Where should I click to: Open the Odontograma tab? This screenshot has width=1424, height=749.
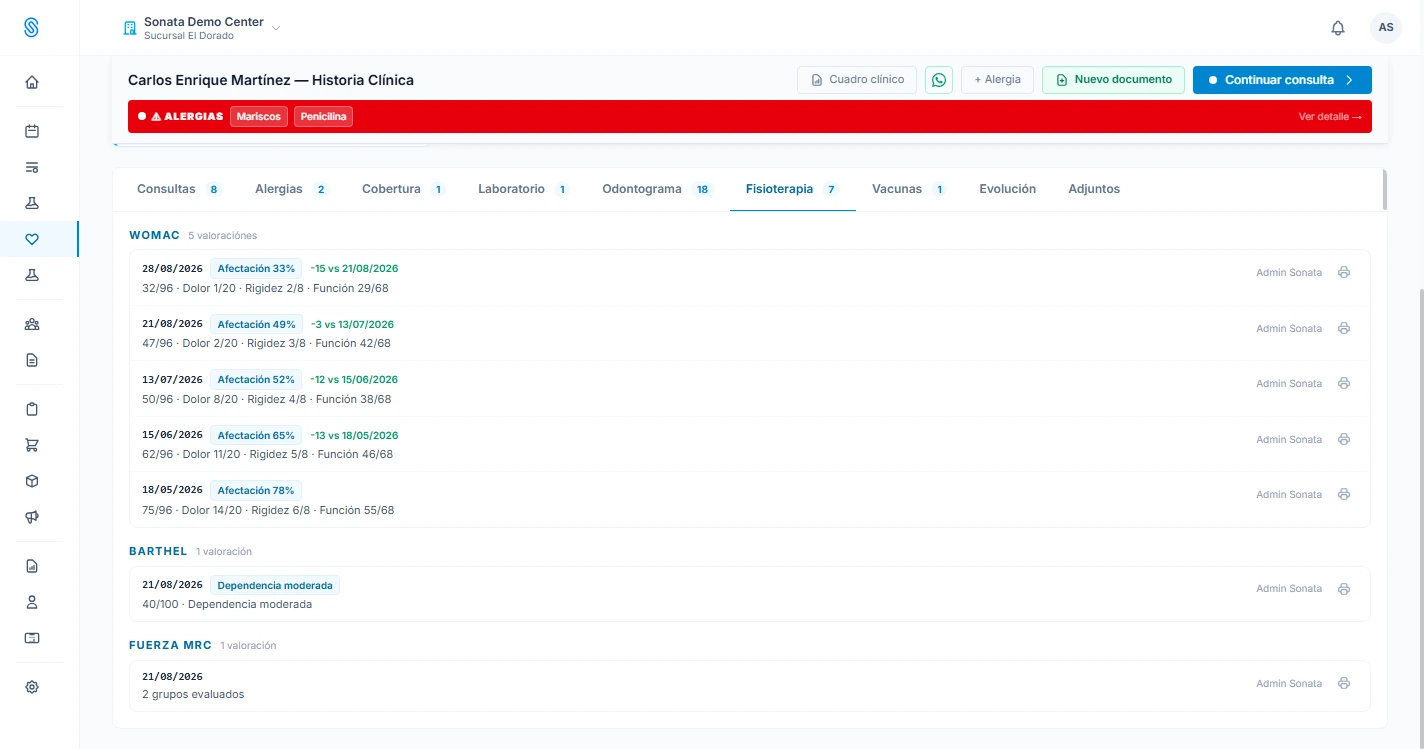[x=657, y=189]
